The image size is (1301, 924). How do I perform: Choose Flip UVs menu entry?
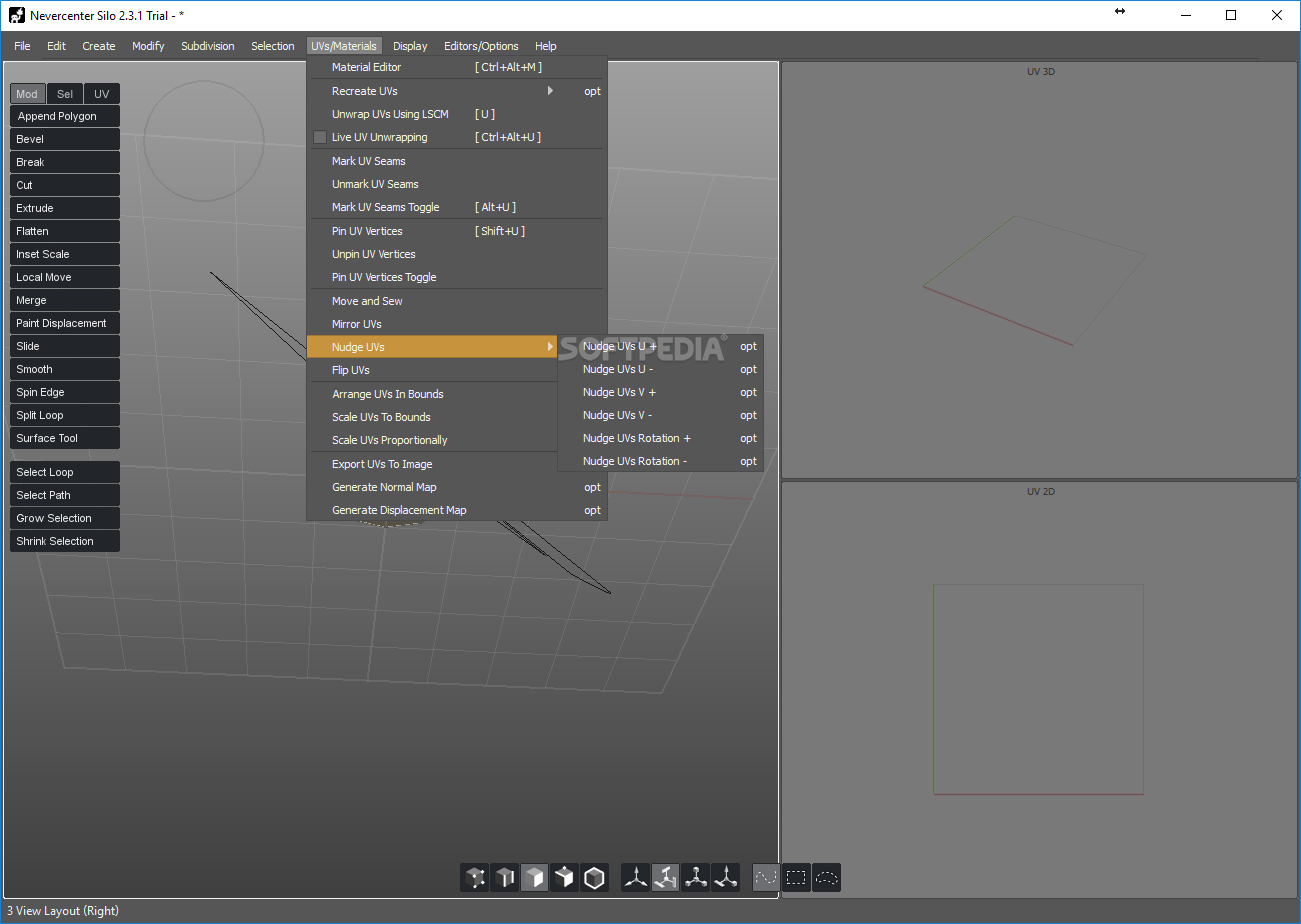point(432,370)
